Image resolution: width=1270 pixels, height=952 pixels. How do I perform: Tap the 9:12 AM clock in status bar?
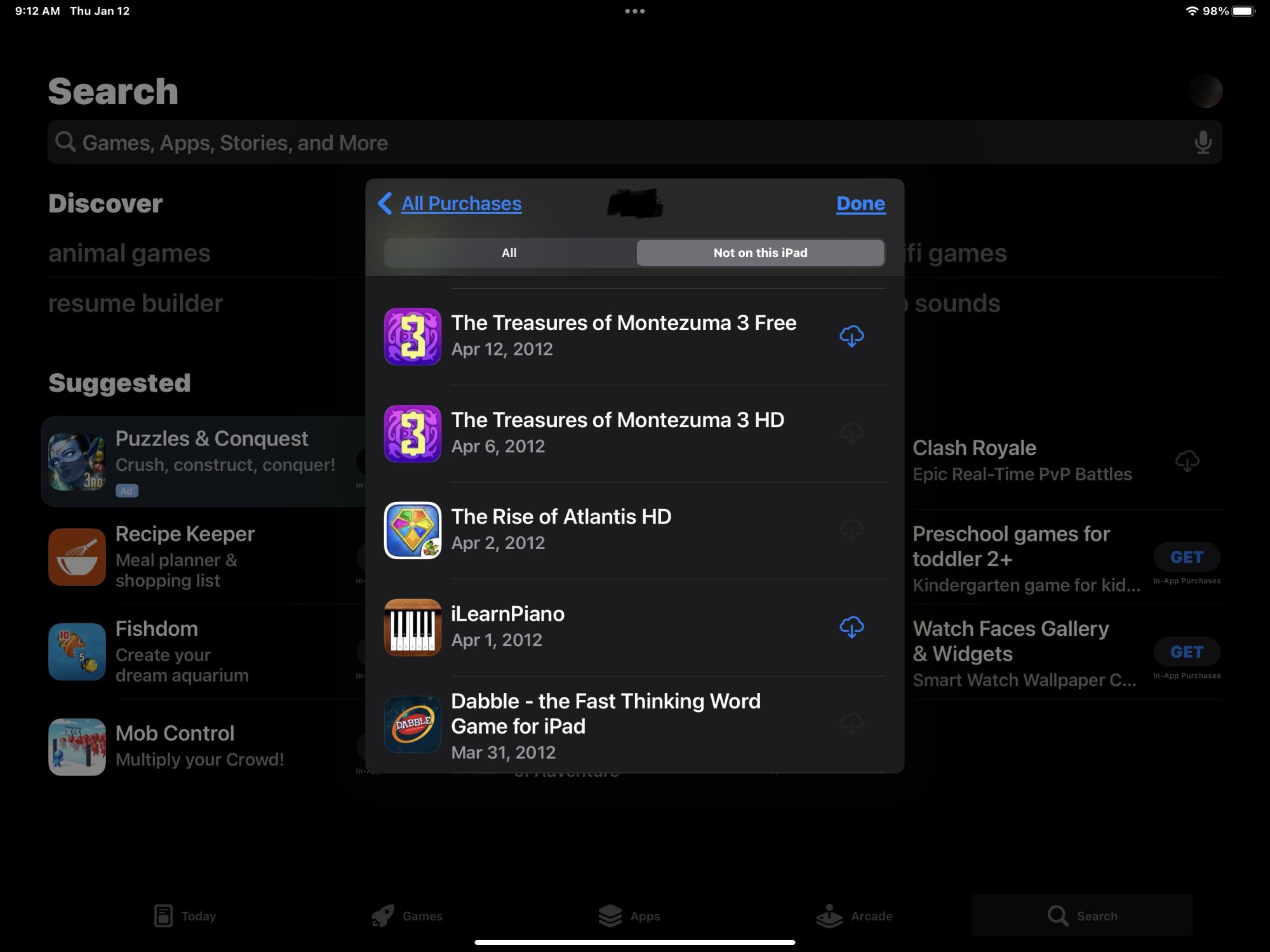(37, 11)
